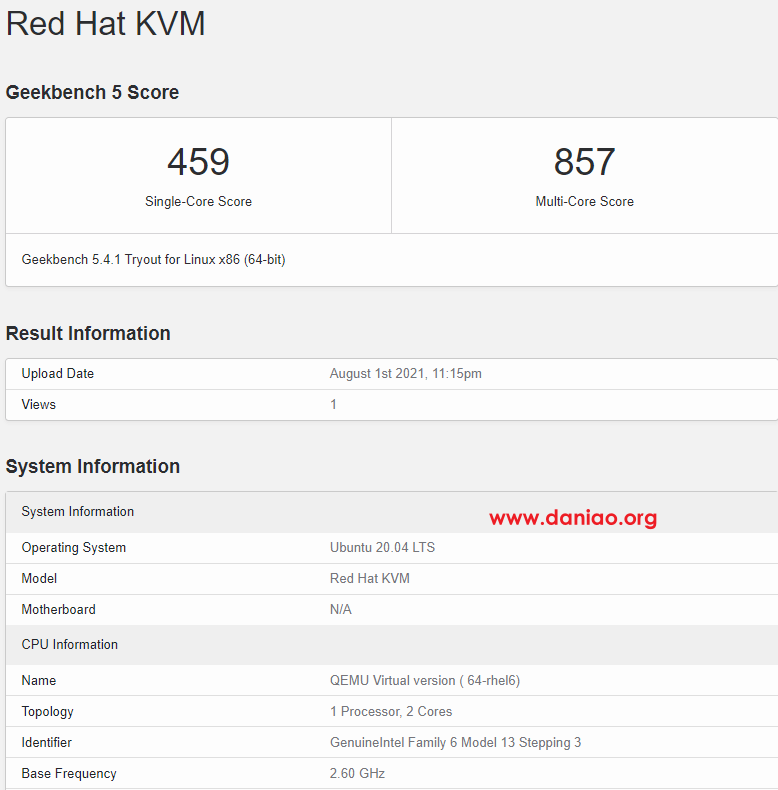778x790 pixels.
Task: Select the 2.60 GHz frequency value
Action: pos(357,774)
